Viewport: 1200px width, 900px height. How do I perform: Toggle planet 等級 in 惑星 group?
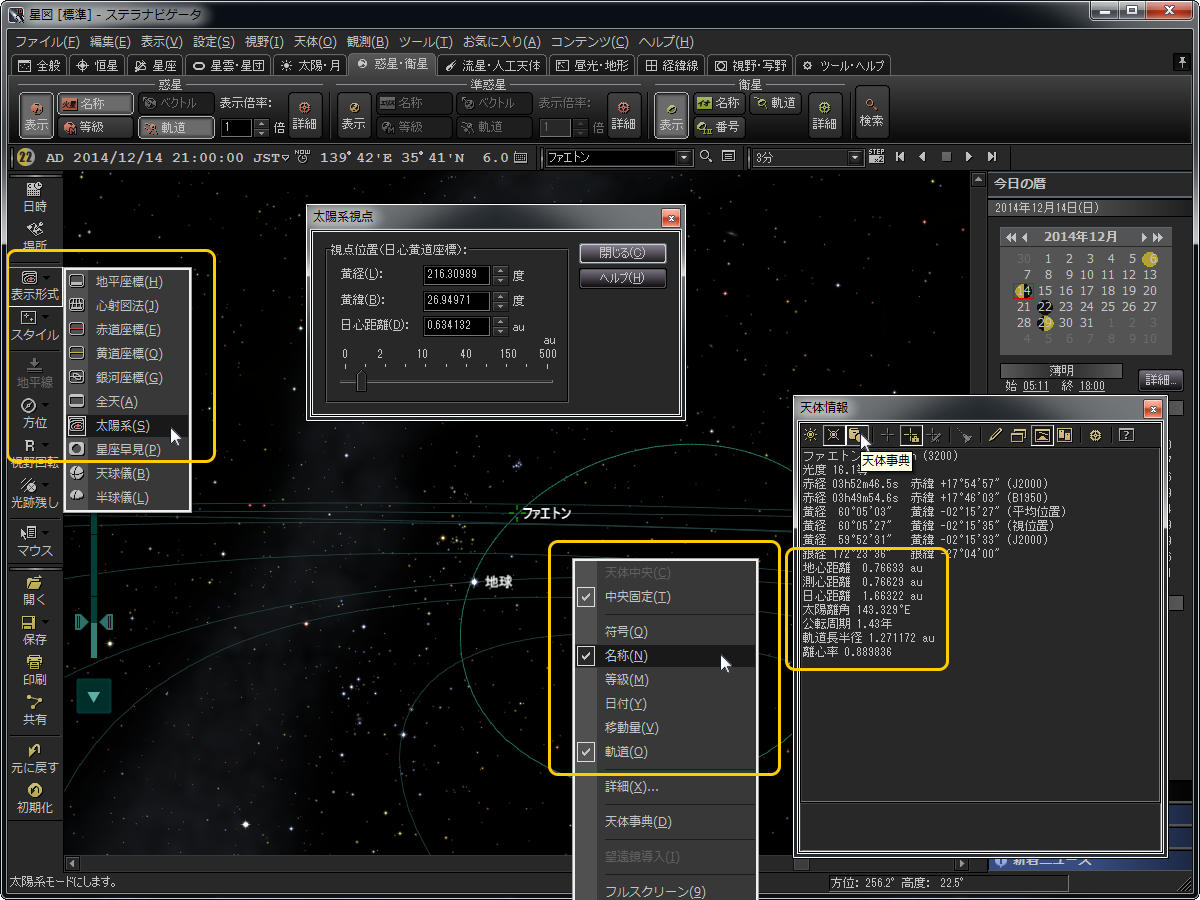pyautogui.click(x=95, y=128)
